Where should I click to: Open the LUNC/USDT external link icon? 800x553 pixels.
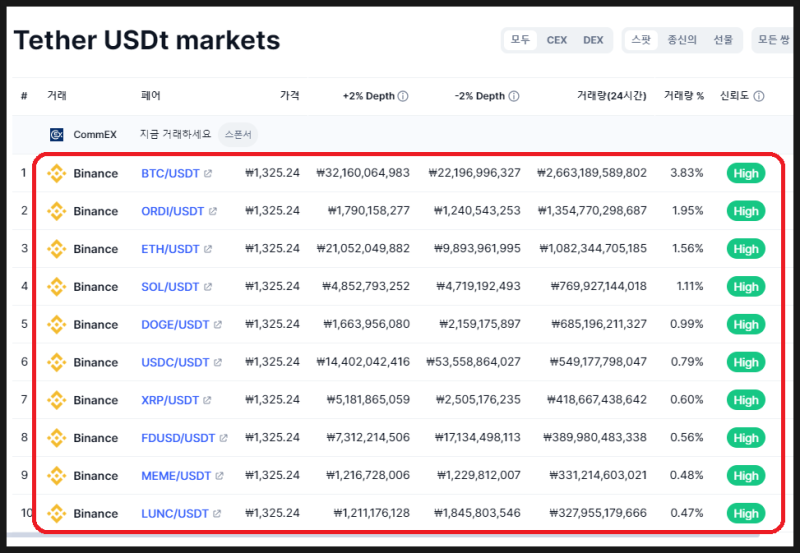(x=217, y=513)
